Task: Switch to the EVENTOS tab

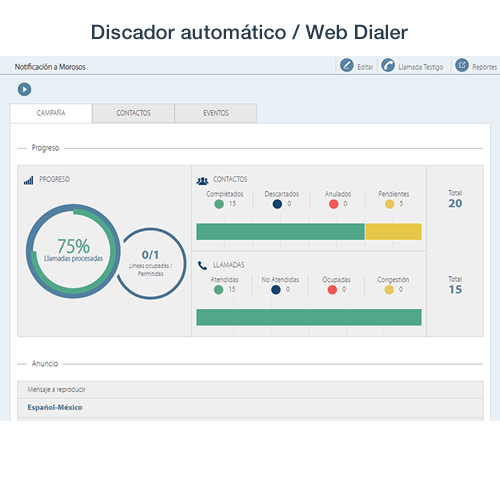Action: point(216,113)
